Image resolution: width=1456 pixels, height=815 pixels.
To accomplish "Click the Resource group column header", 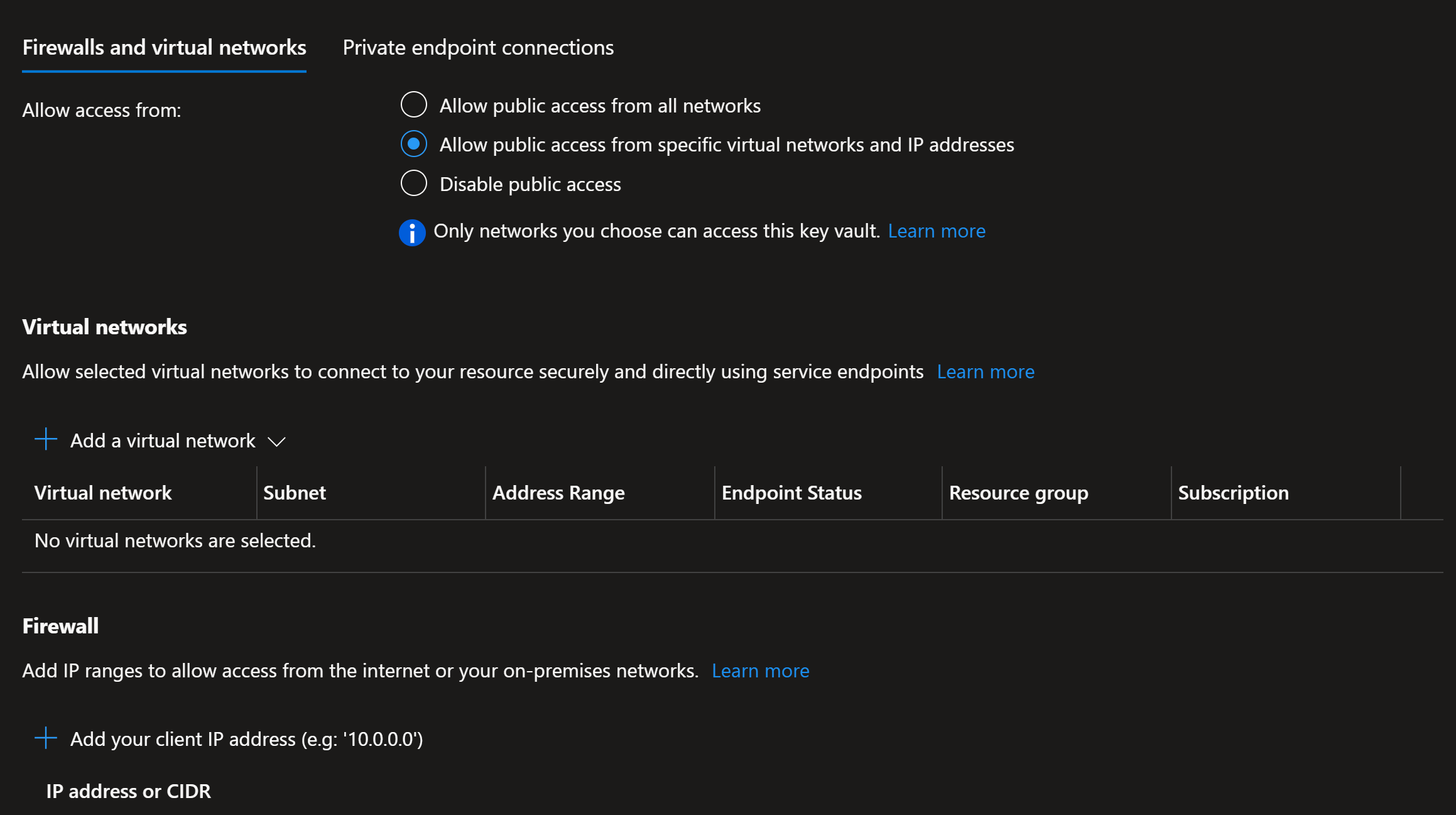I will pos(1018,493).
